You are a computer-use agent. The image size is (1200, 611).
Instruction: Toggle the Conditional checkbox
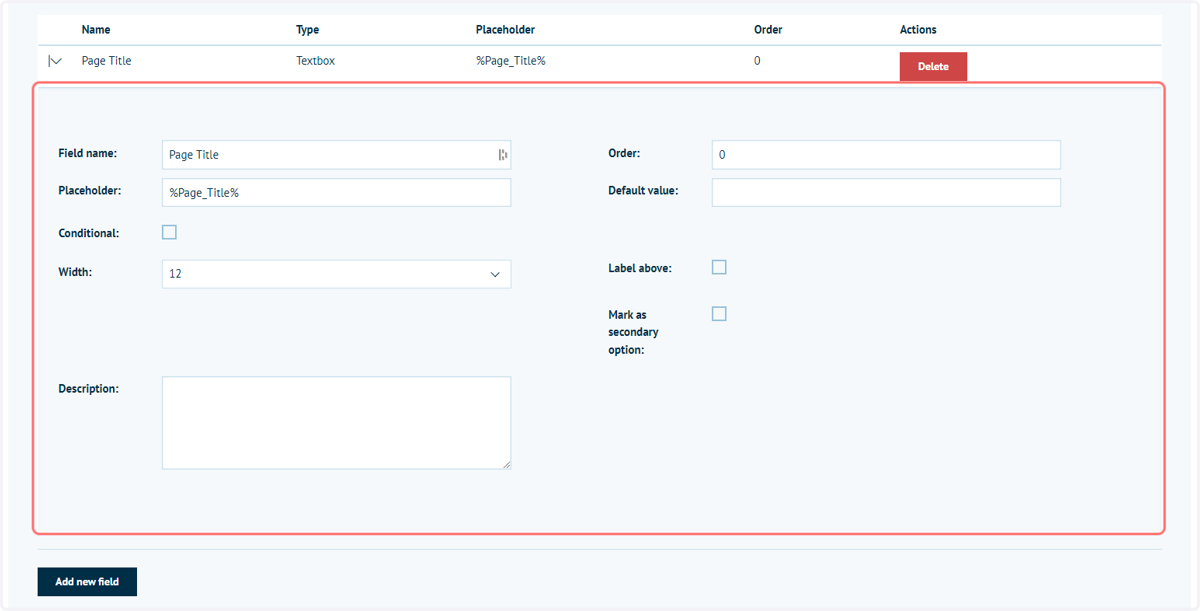point(169,232)
